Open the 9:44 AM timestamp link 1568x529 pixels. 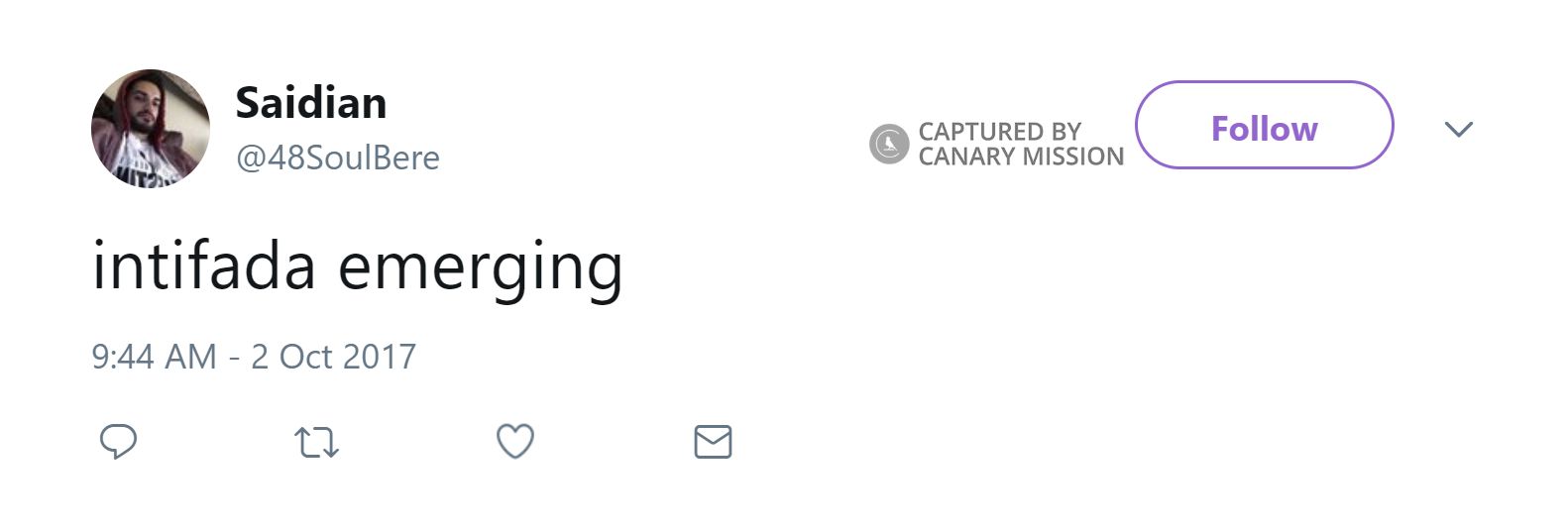[154, 357]
